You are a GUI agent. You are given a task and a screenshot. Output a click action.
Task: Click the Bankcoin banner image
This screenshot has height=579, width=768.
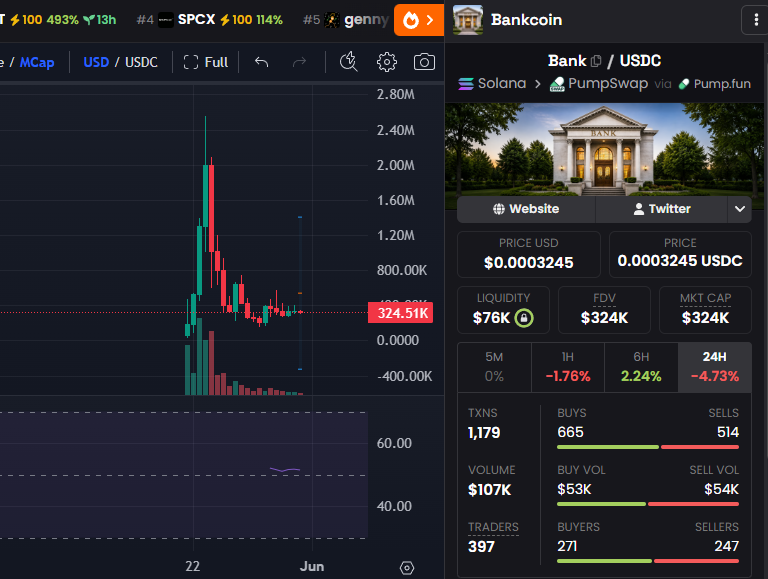604,149
